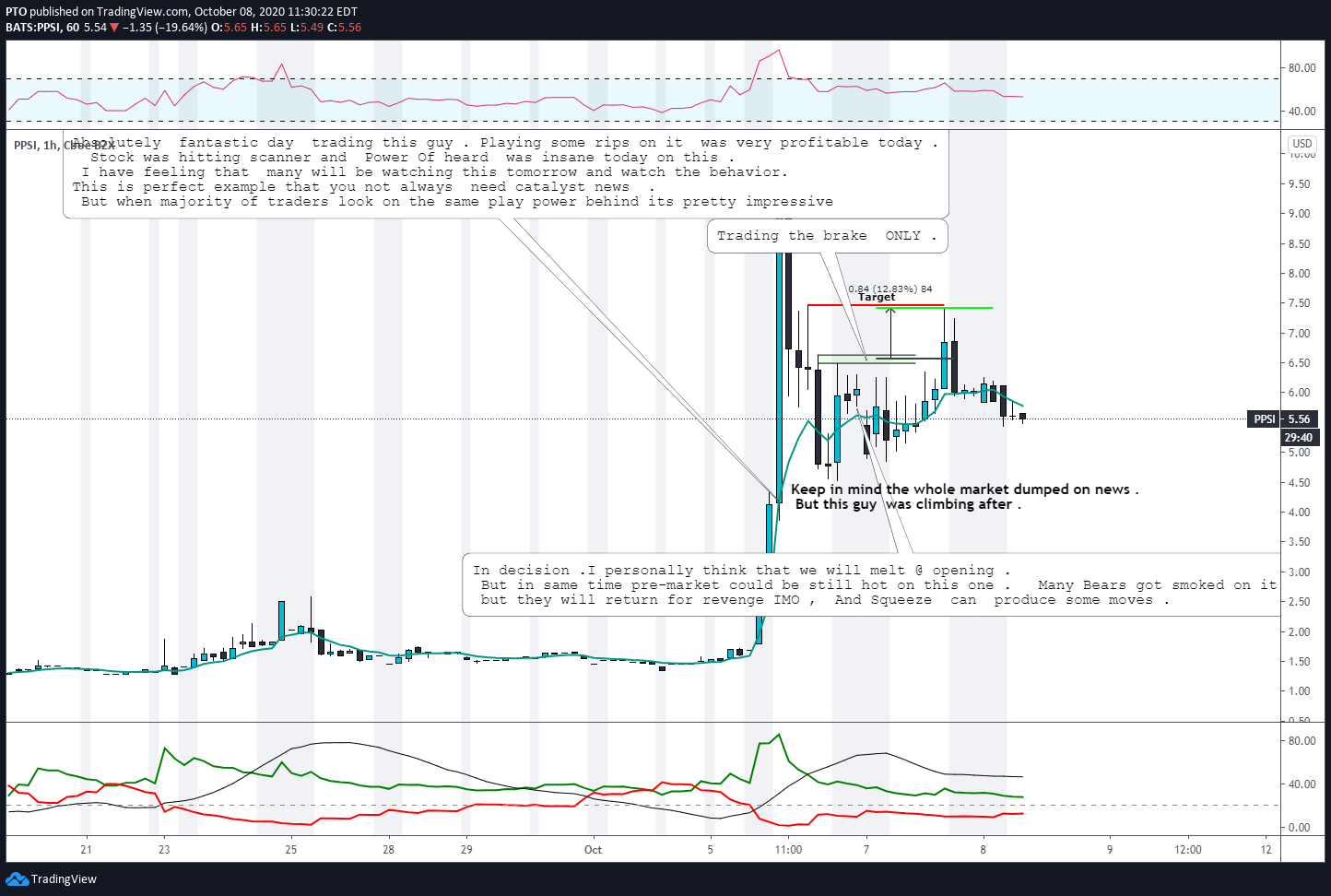Click the '0.84 (12.83%) 84' measurement label
The height and width of the screenshot is (896, 1331).
coord(889,289)
